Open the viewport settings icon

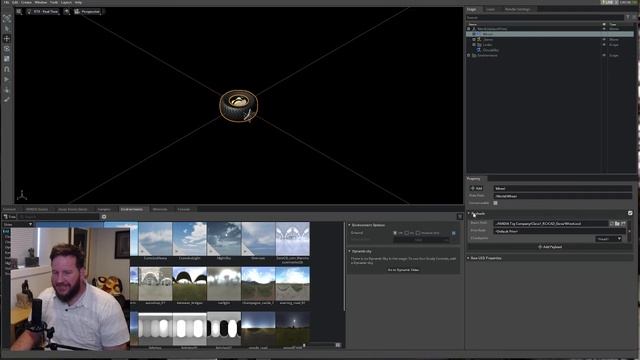(19, 11)
